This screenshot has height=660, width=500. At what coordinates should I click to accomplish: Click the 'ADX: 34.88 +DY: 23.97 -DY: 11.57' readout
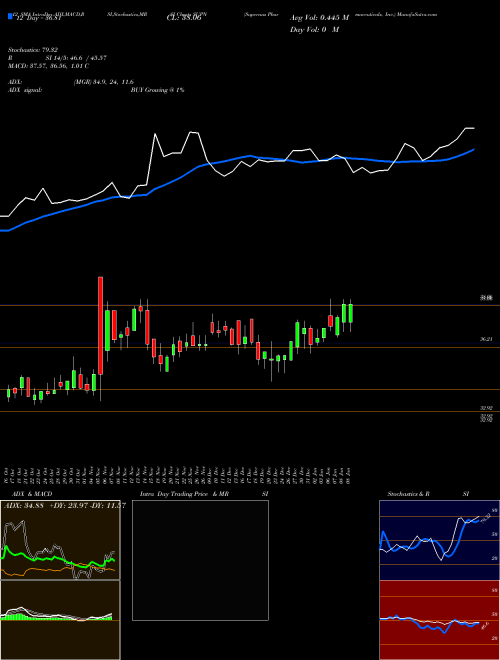[x=65, y=505]
